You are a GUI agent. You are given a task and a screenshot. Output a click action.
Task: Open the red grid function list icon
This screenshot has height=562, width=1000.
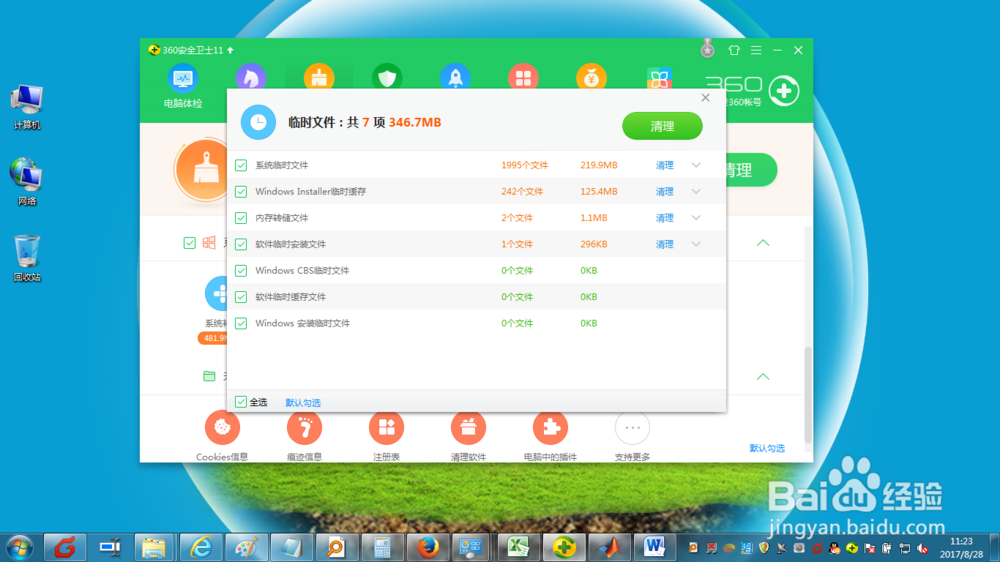(x=523, y=77)
